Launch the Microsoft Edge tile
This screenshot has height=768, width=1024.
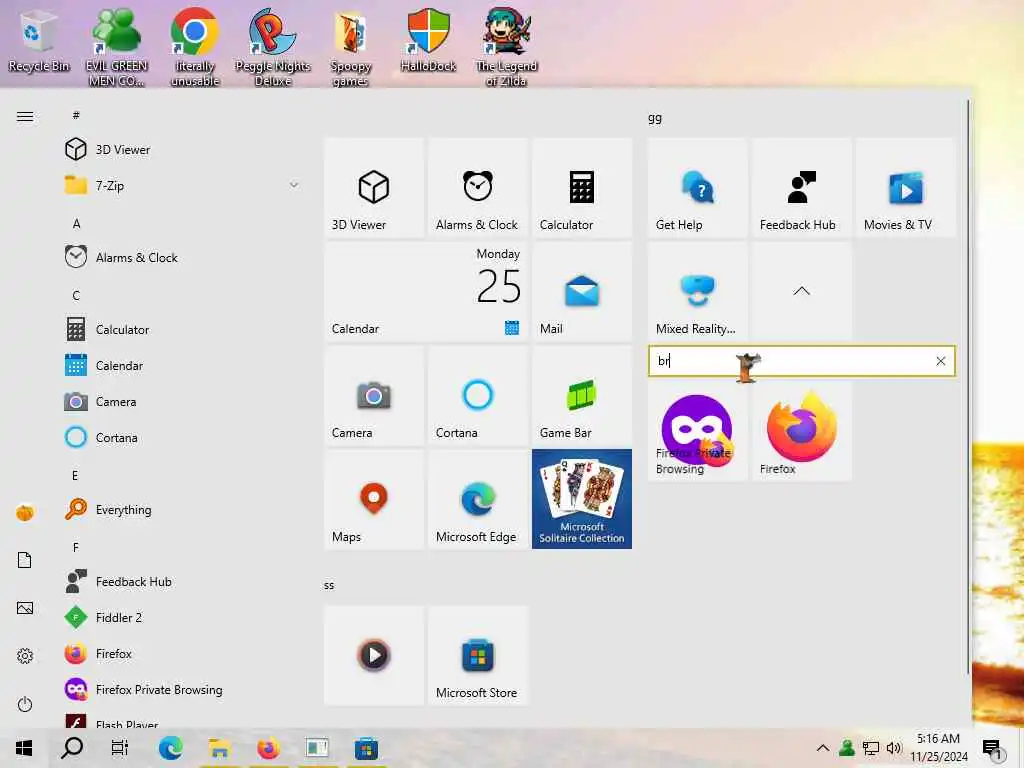click(477, 499)
